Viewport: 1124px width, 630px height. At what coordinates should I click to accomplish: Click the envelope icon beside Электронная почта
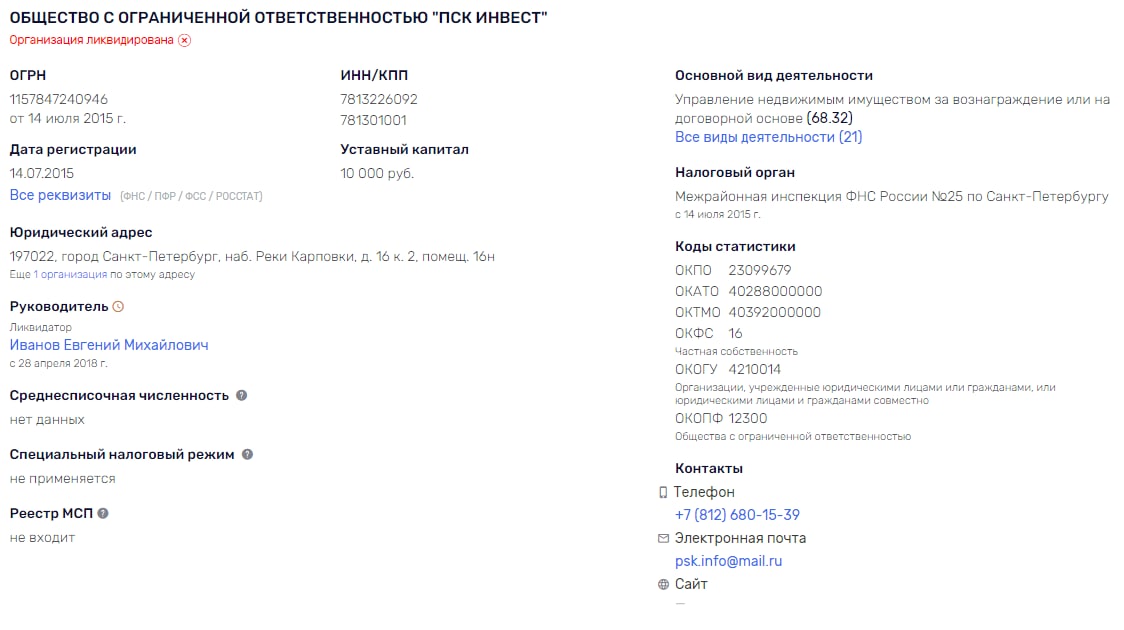pyautogui.click(x=663, y=538)
